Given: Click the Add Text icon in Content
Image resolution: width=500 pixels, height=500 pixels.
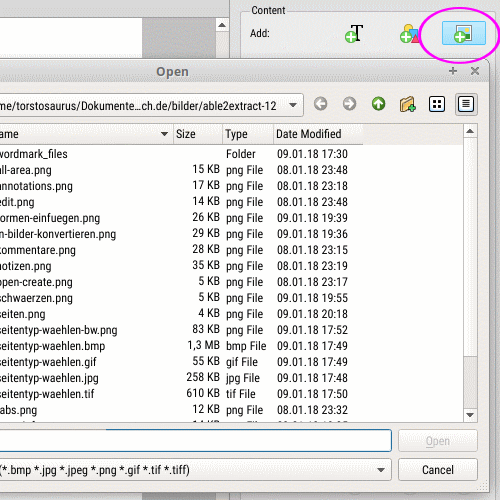Looking at the screenshot, I should (x=354, y=33).
